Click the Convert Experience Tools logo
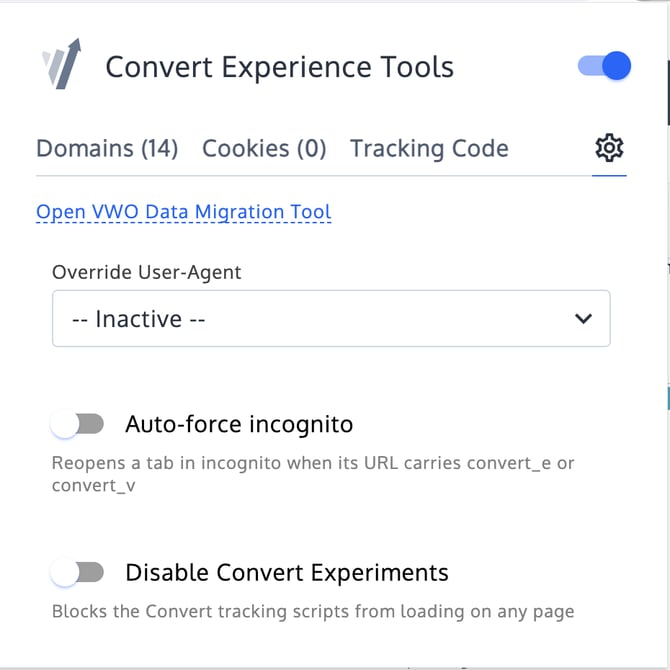Image resolution: width=670 pixels, height=670 pixels. point(62,64)
